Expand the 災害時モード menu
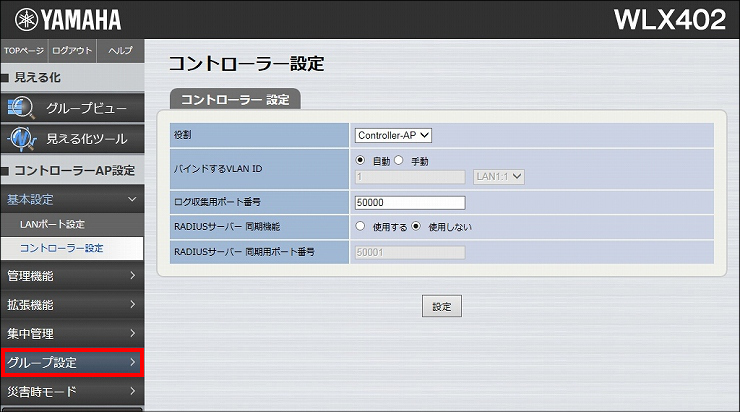Screen dimensions: 740x412 click(73, 391)
